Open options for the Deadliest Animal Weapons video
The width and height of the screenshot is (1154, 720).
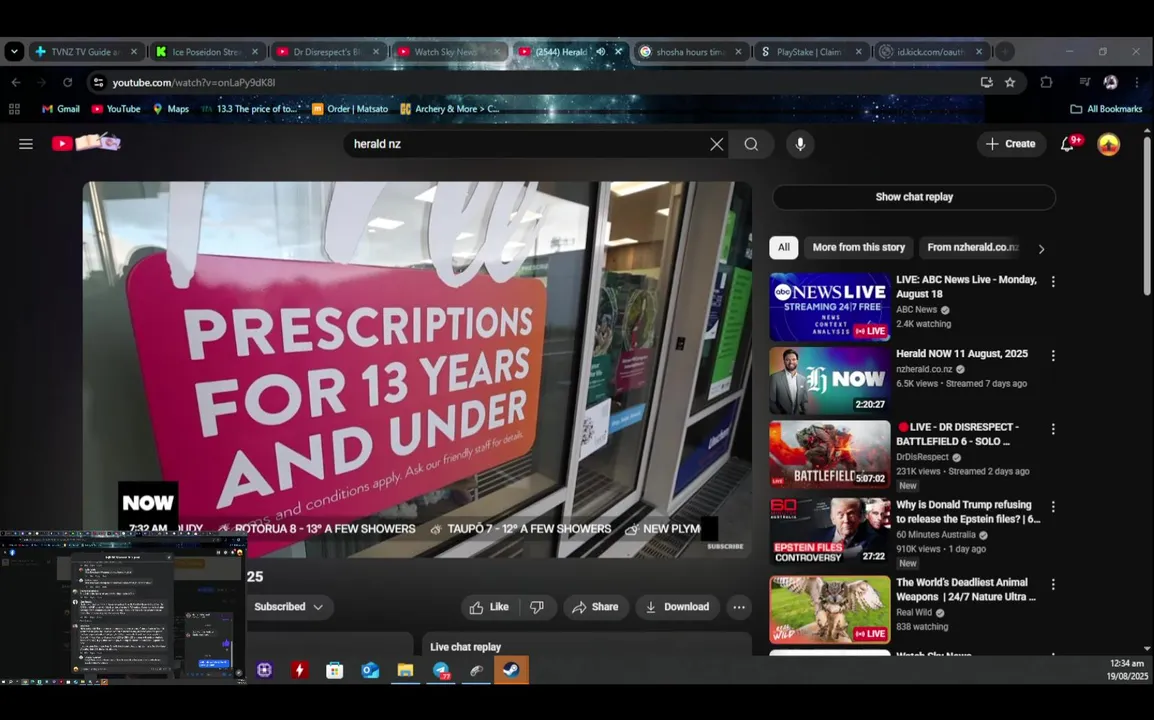pos(1053,585)
